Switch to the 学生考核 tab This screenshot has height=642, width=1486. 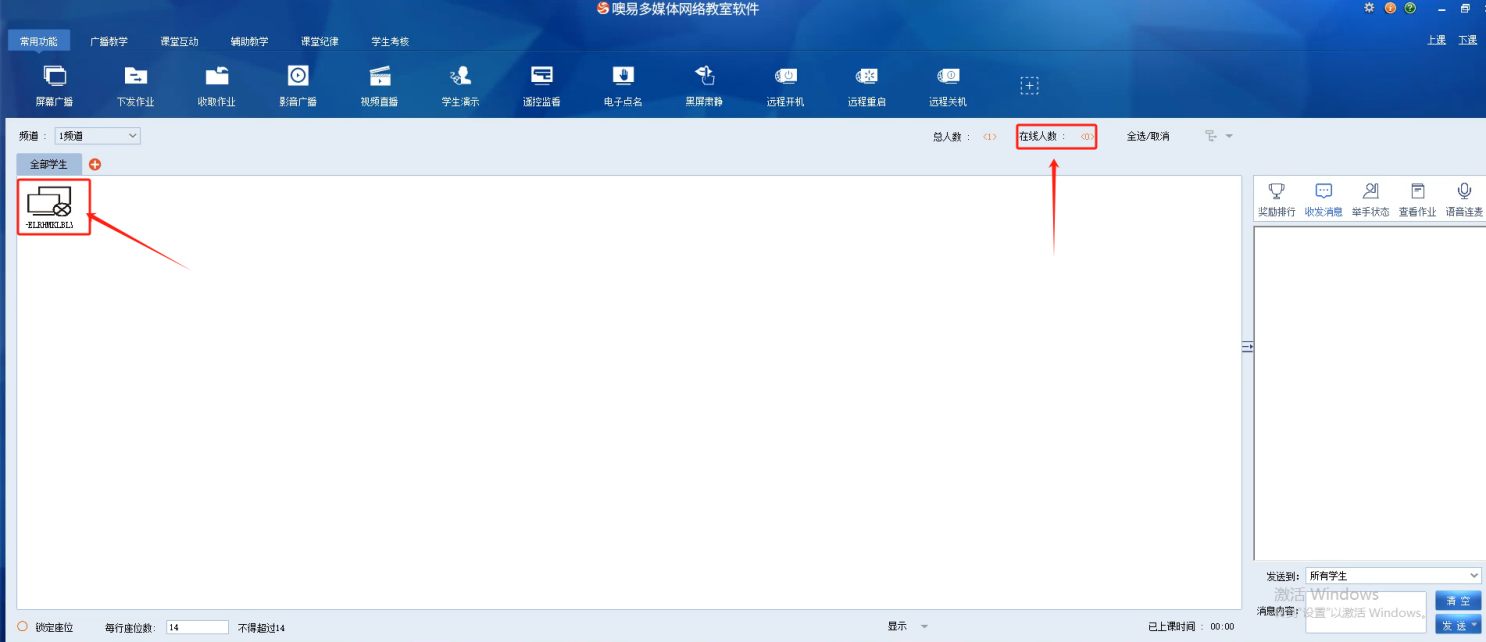390,41
